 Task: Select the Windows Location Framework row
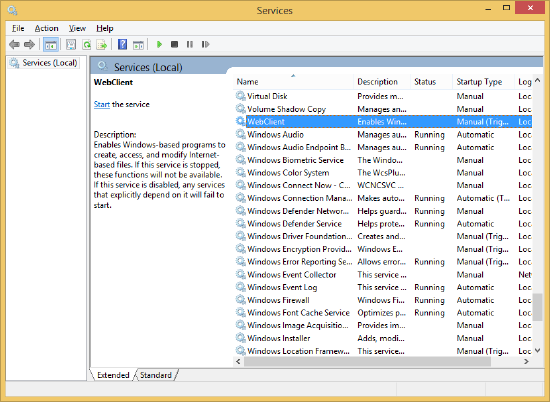[x=383, y=351]
